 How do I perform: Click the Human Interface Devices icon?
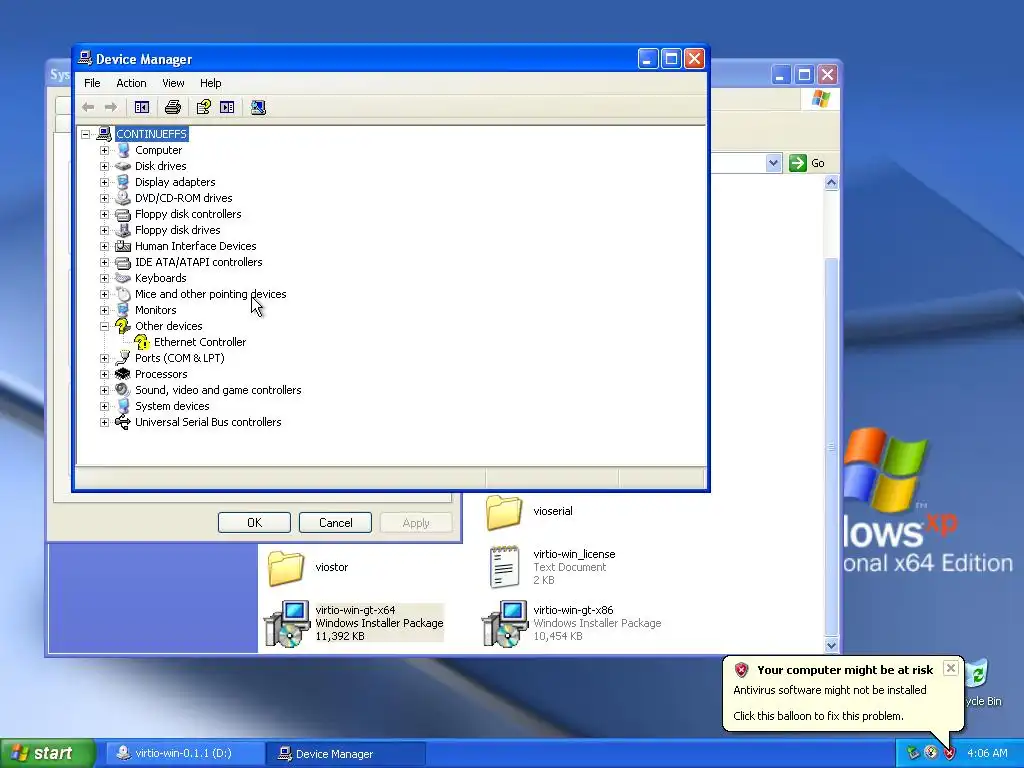click(x=123, y=246)
